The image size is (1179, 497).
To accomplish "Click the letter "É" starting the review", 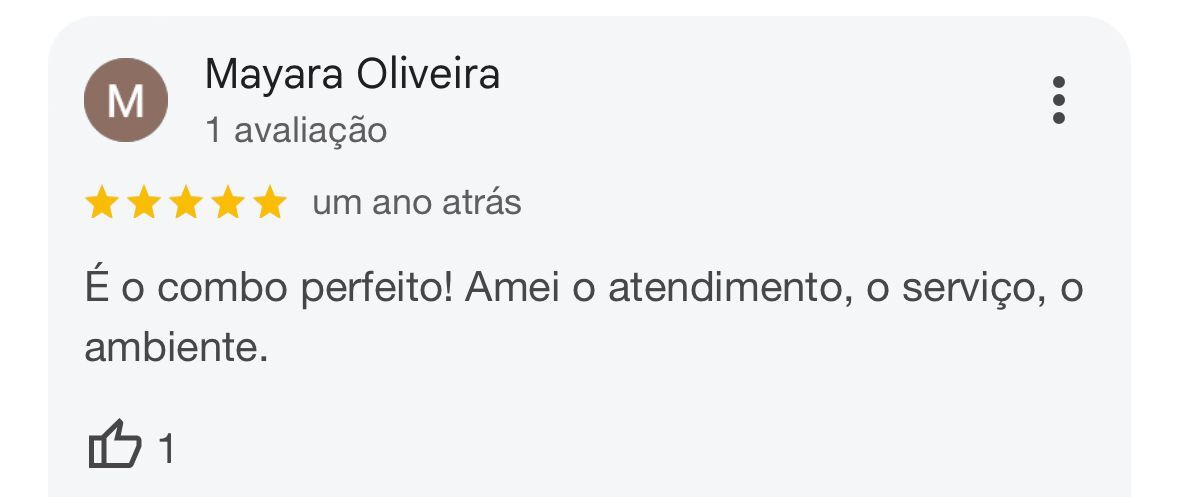I will pyautogui.click(x=97, y=288).
